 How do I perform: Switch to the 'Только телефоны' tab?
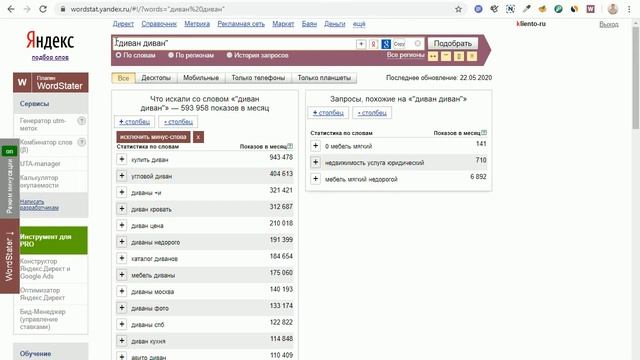[258, 78]
